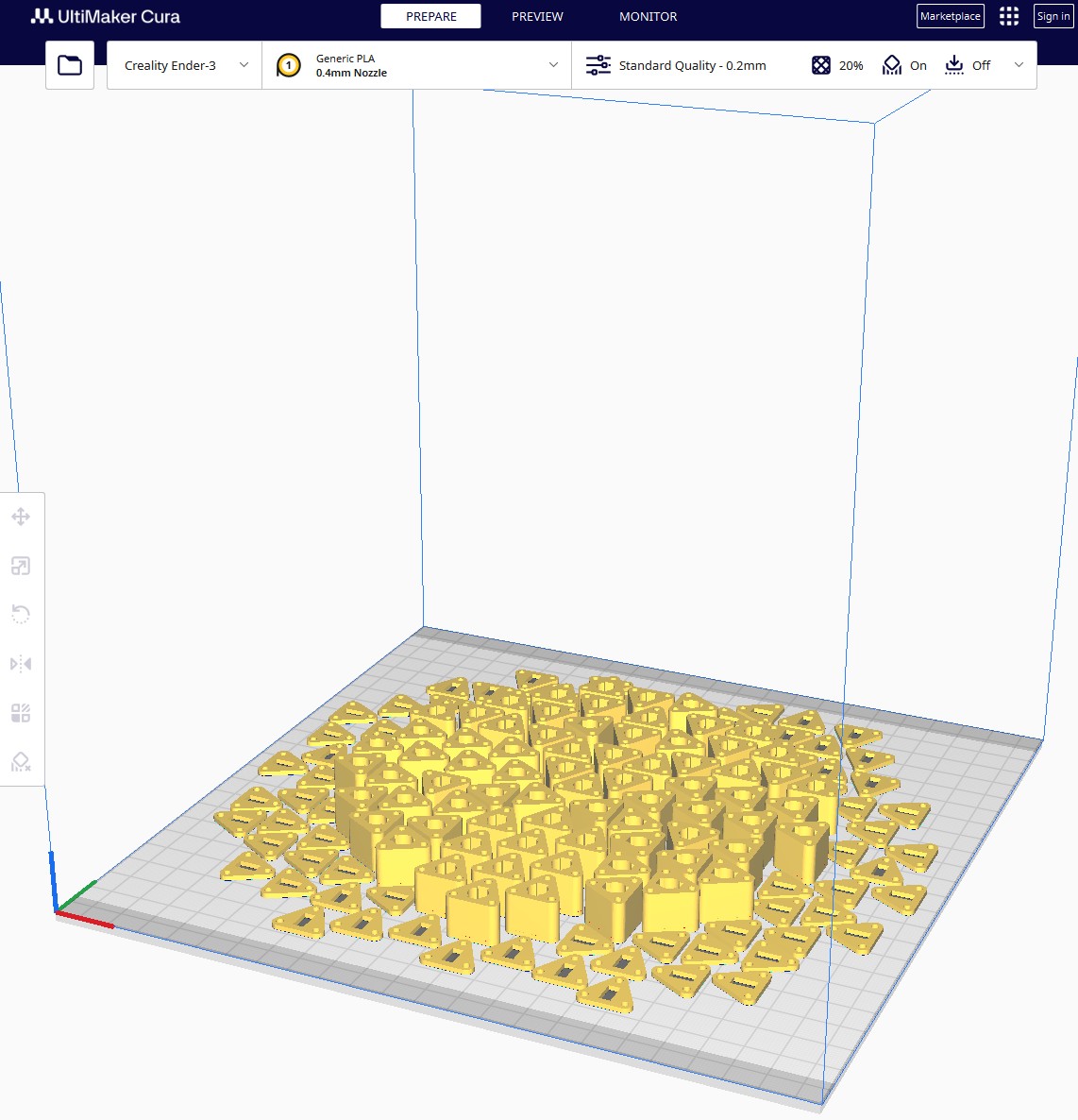
Task: Select the Move tool in left toolbar
Action: (x=21, y=517)
